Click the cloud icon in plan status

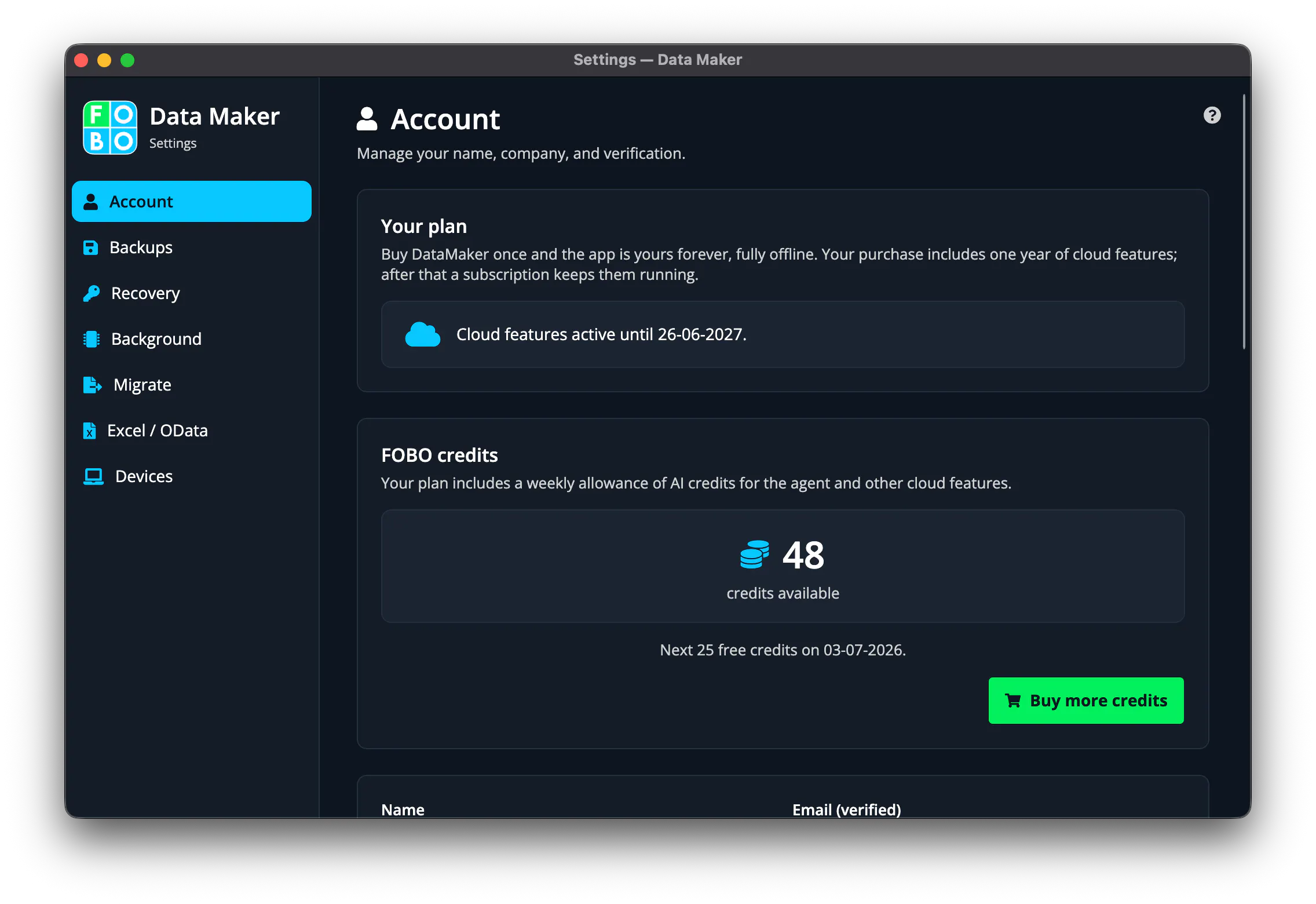(x=423, y=334)
